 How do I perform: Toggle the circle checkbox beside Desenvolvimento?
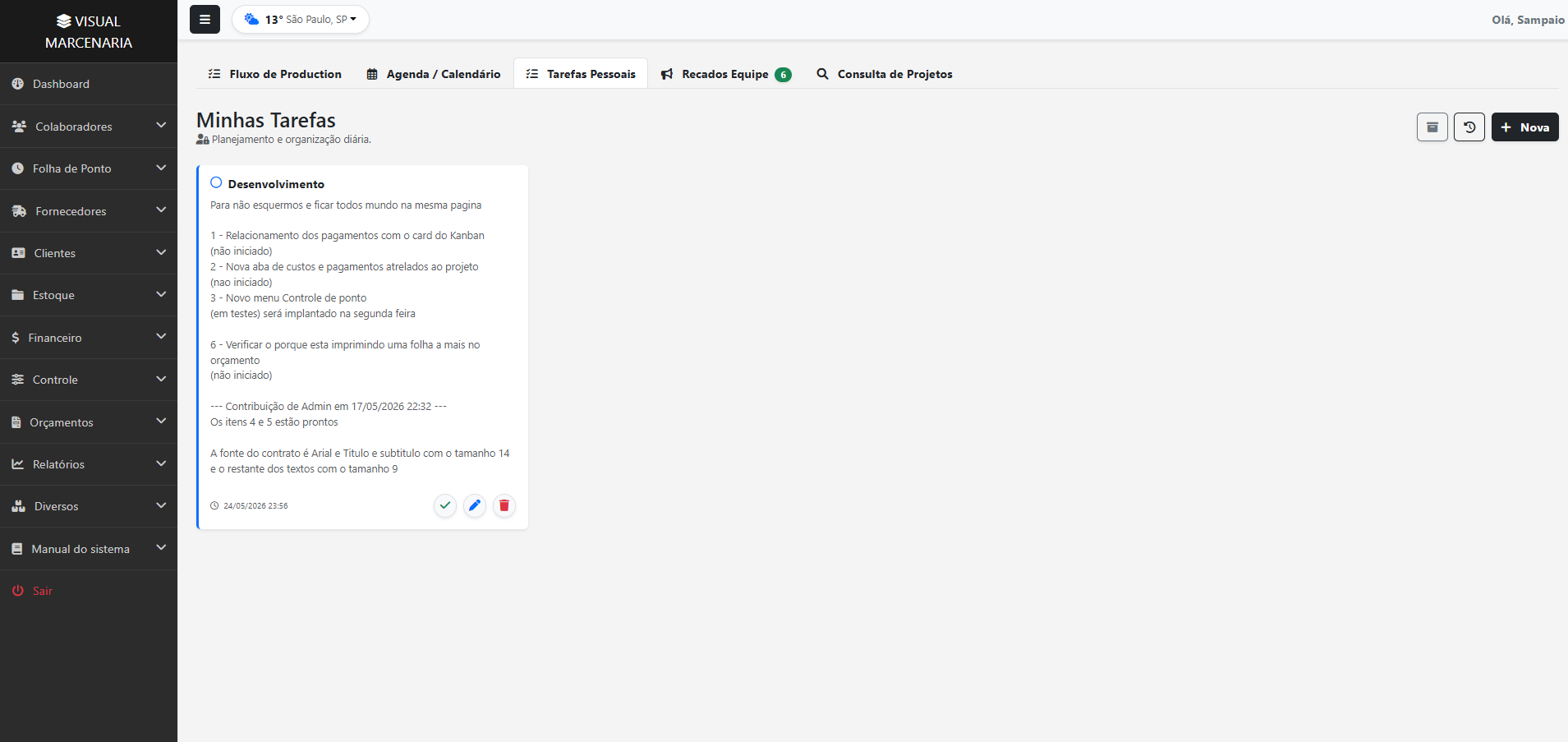(216, 182)
